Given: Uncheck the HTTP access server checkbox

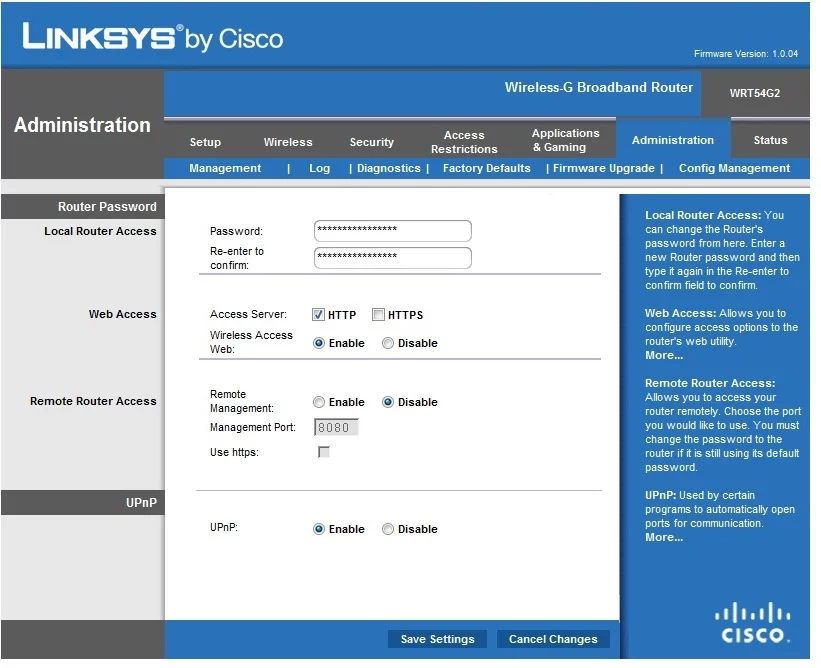Looking at the screenshot, I should 318,315.
